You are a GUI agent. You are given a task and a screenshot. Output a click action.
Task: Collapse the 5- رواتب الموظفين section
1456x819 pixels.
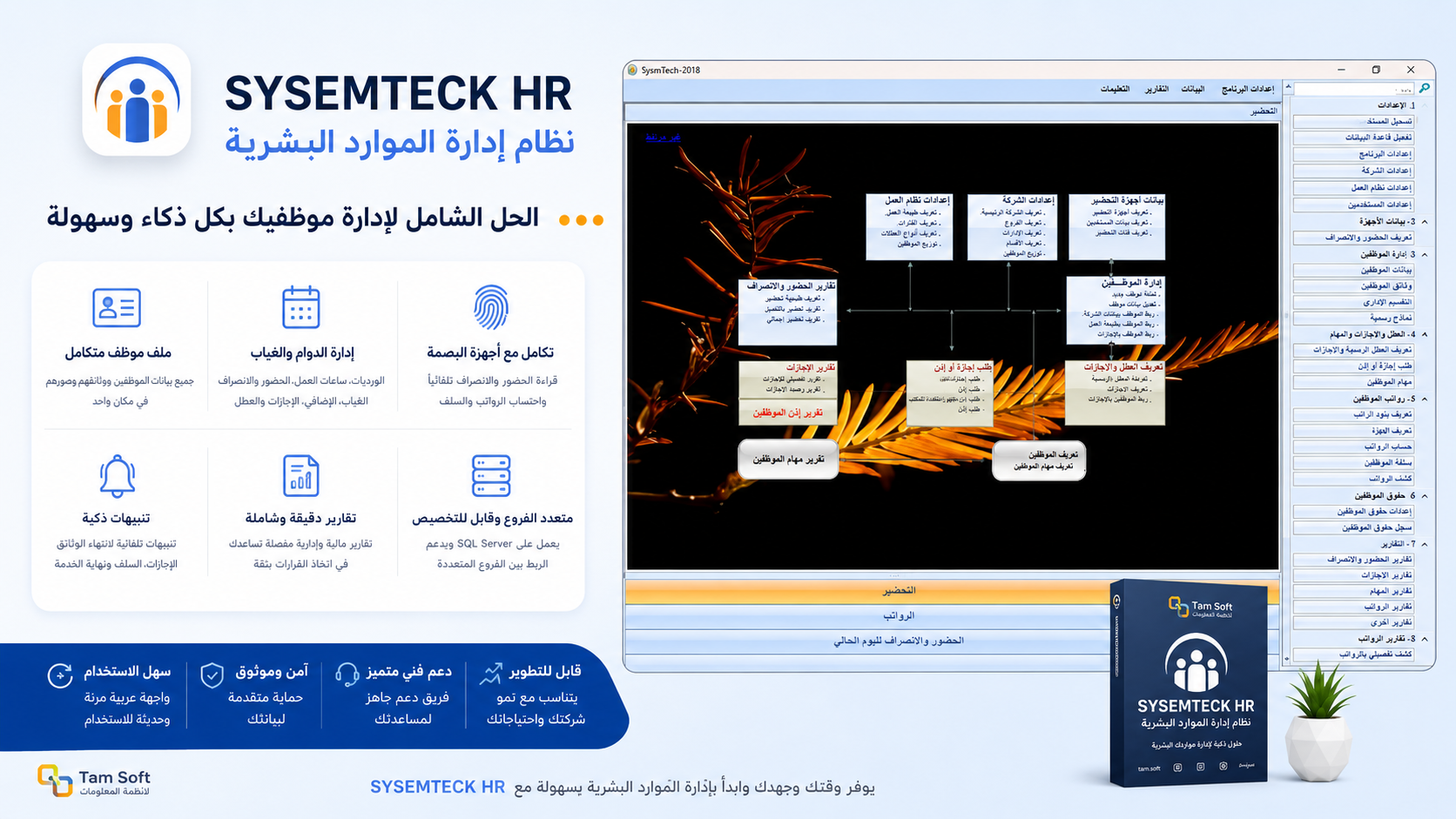[x=1425, y=399]
